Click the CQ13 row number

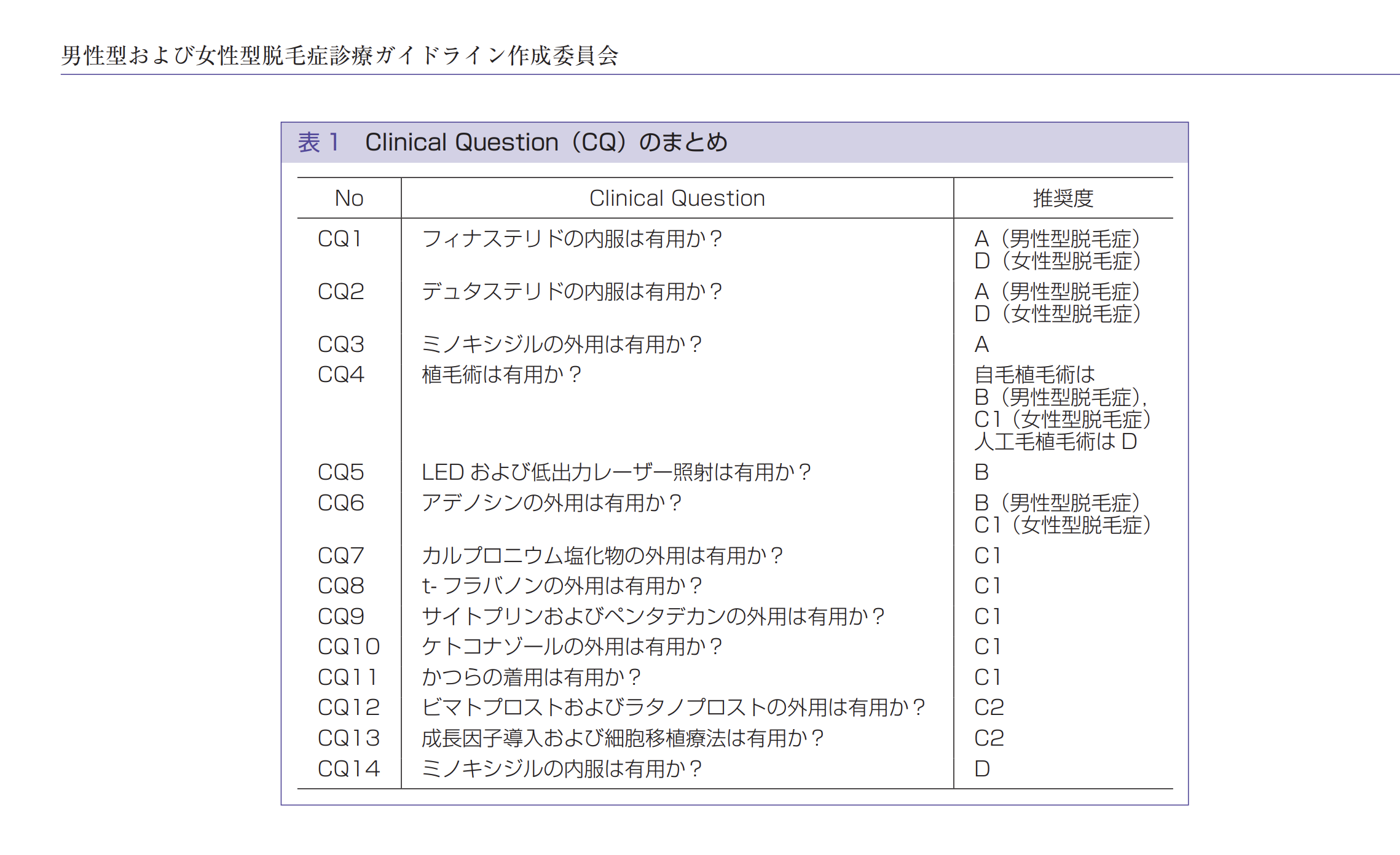coord(348,738)
